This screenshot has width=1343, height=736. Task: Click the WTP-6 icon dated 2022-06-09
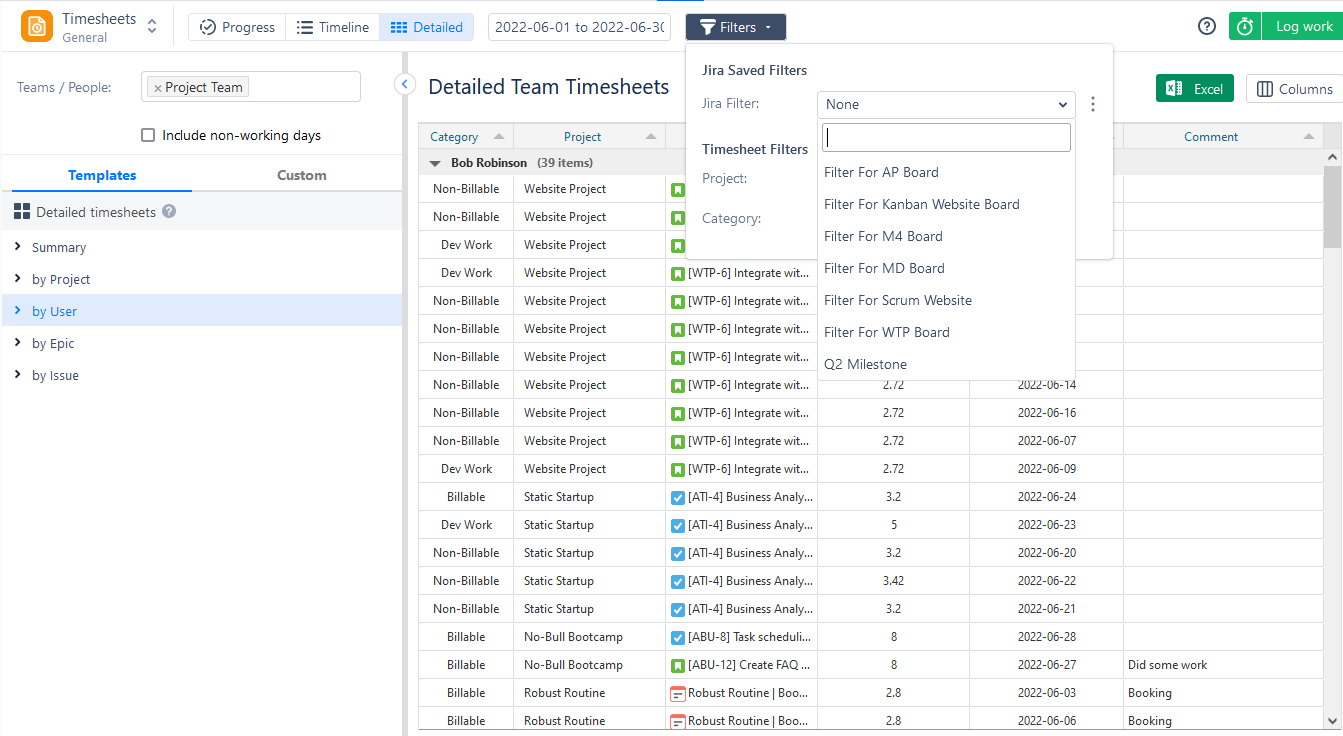(678, 469)
